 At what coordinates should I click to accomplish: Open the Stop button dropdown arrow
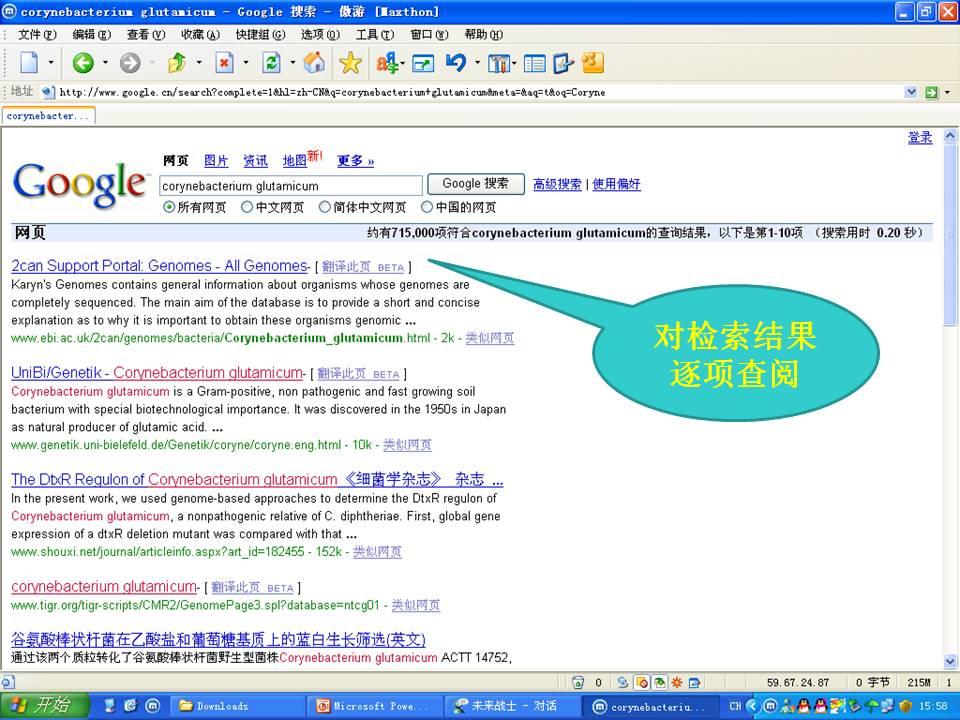pos(246,62)
